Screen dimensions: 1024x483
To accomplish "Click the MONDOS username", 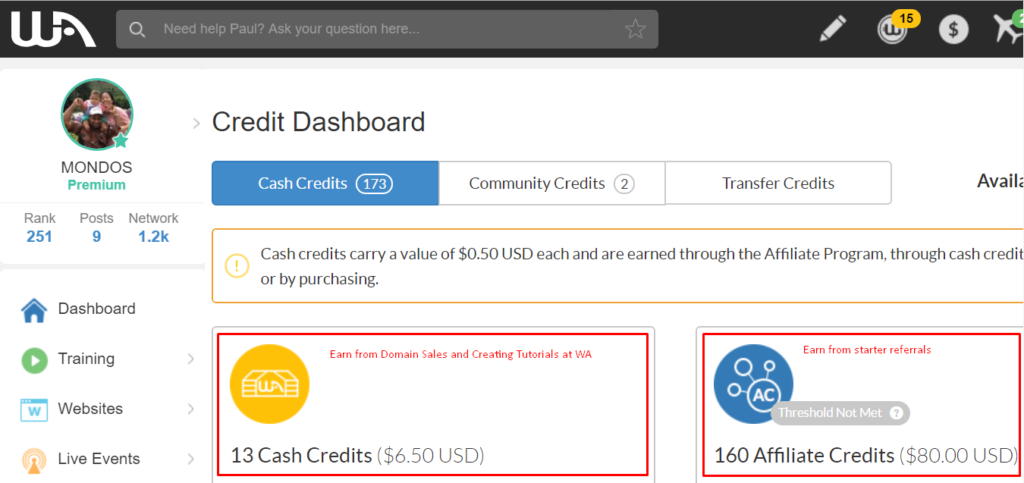I will pos(97,168).
